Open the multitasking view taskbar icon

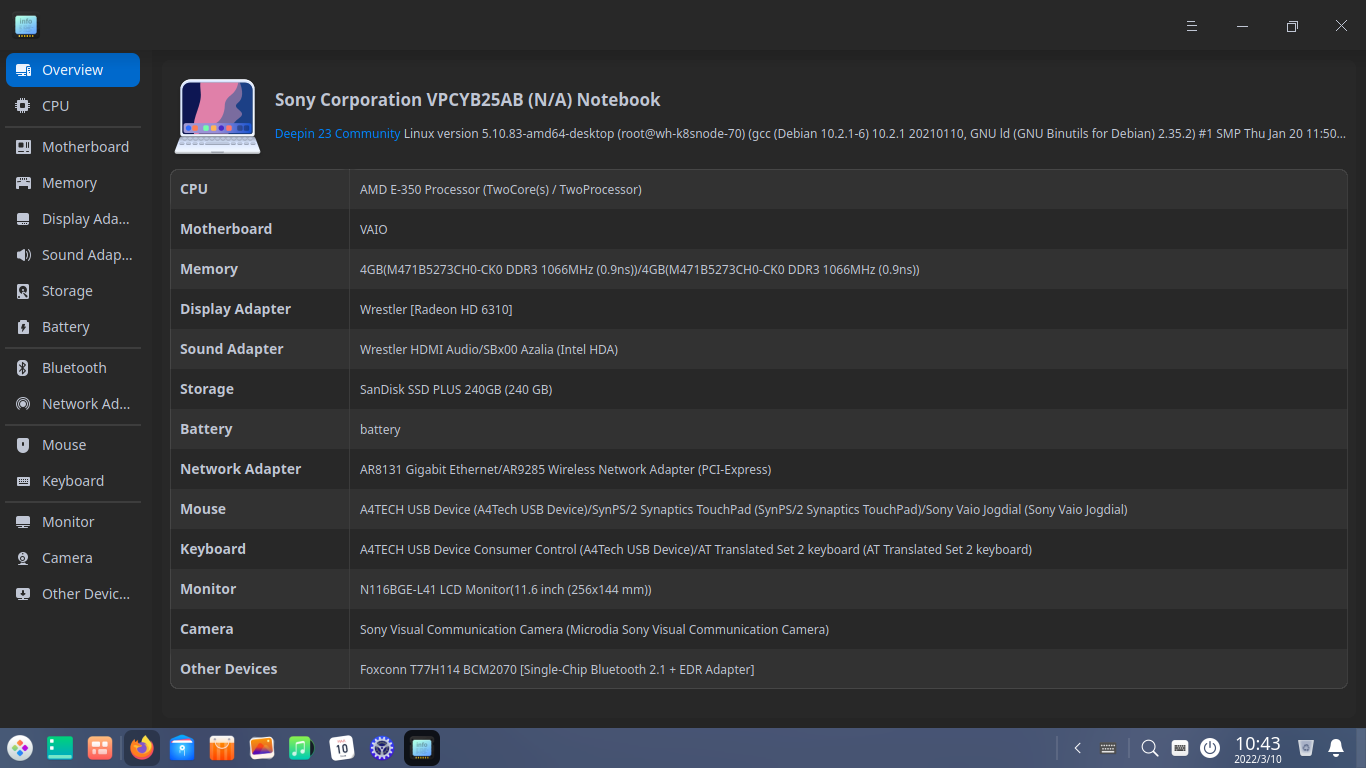pos(100,748)
